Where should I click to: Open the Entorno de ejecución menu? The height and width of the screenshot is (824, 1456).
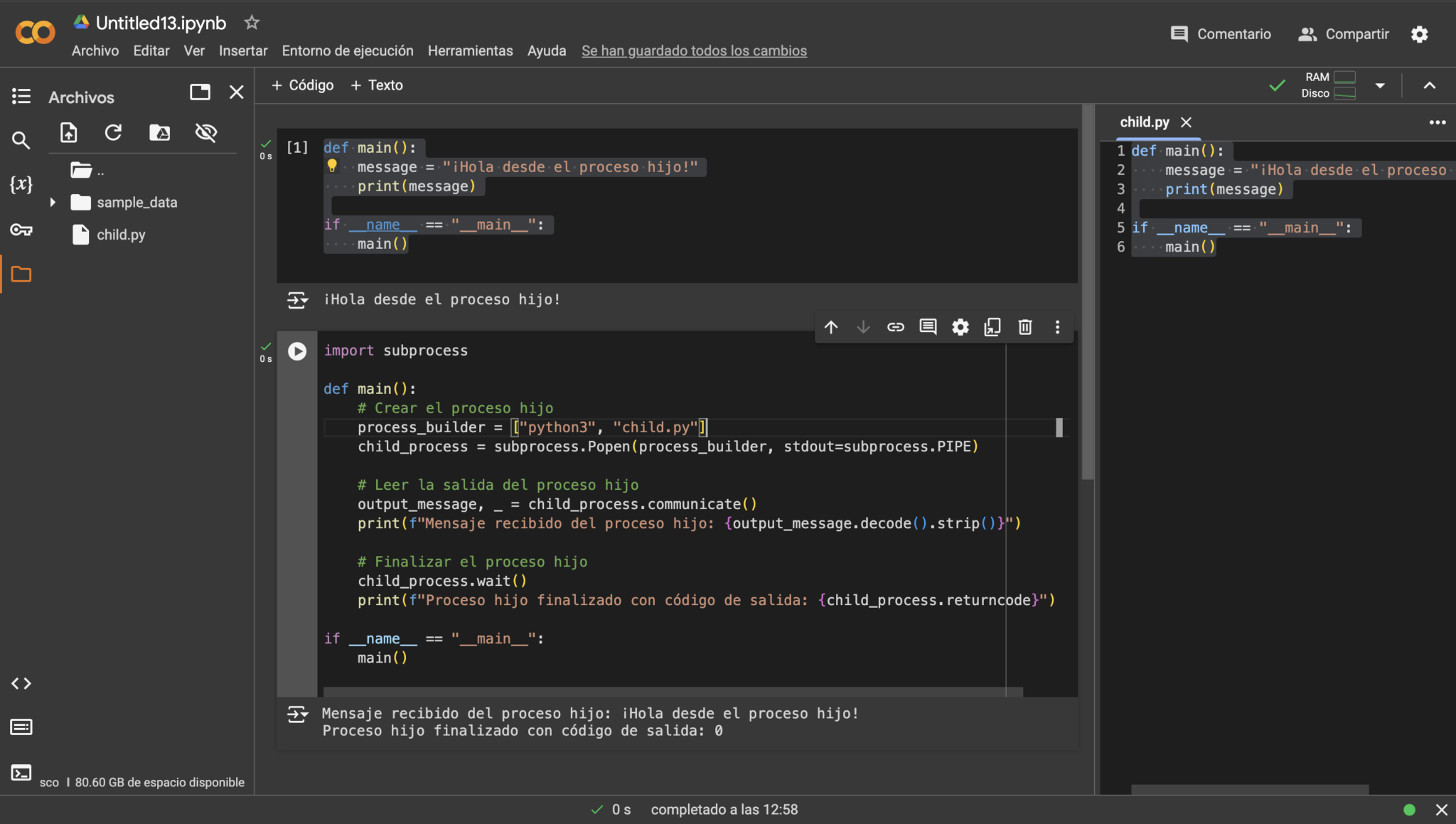point(347,50)
